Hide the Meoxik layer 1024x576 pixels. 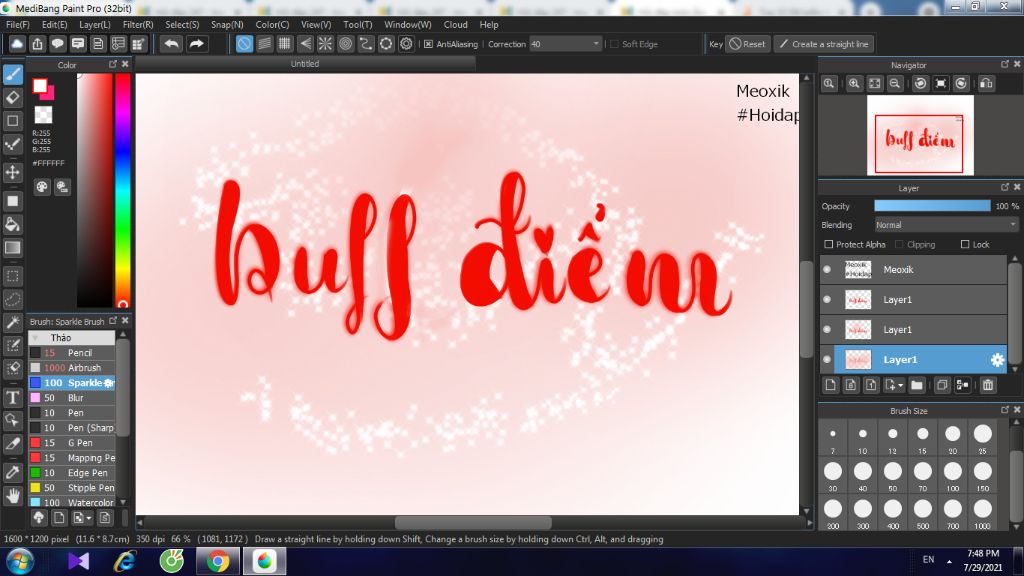click(827, 270)
